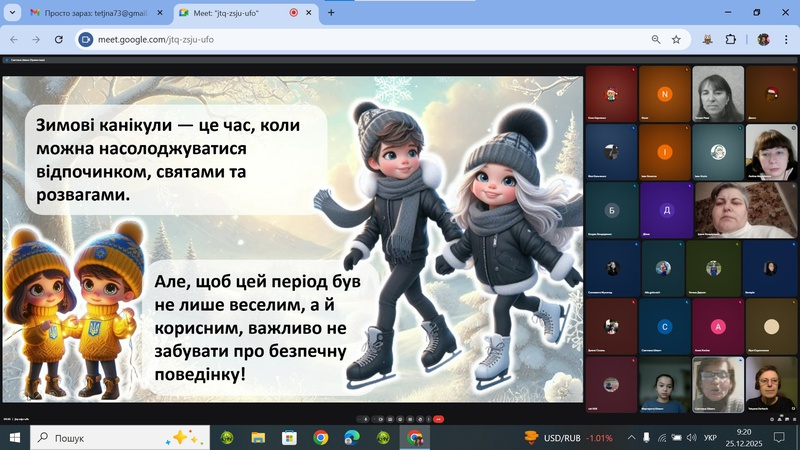Open the Wi-Fi network tray icon
Image resolution: width=800 pixels, height=450 pixels.
pyautogui.click(x=663, y=438)
